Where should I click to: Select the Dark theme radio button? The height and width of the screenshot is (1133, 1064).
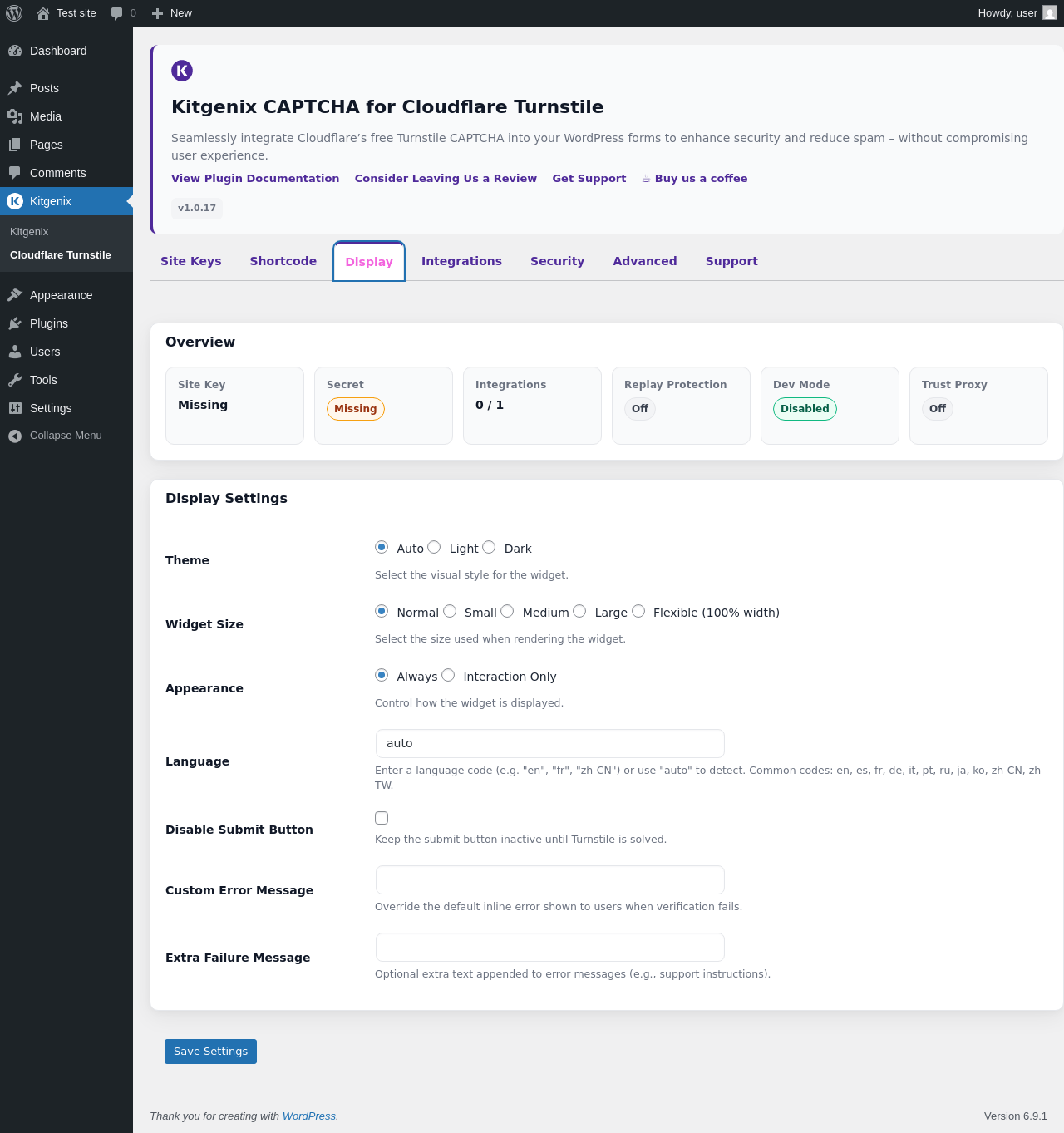tap(489, 547)
